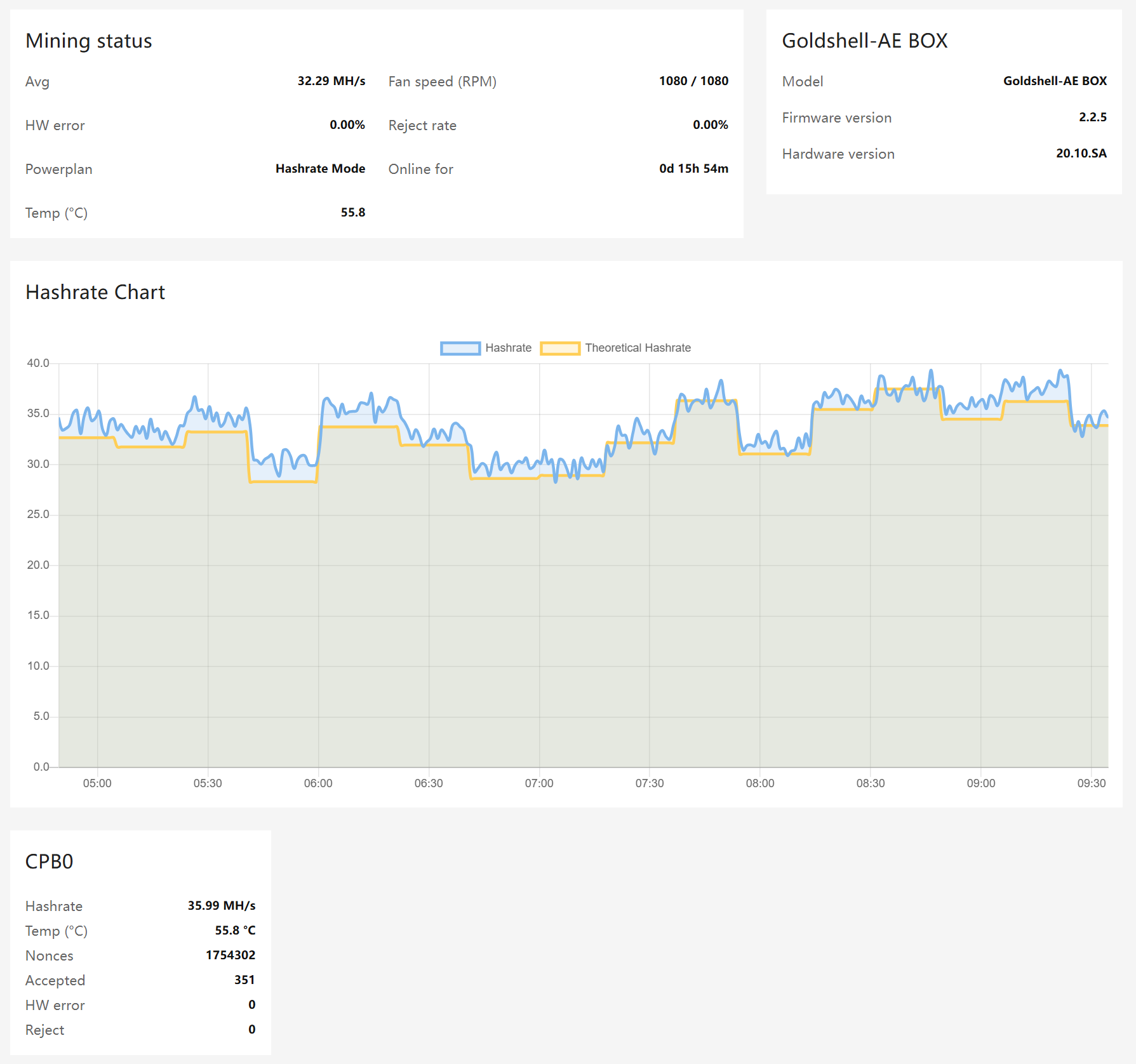Click the '10.0' y-axis label
1136x1064 pixels.
(x=38, y=666)
